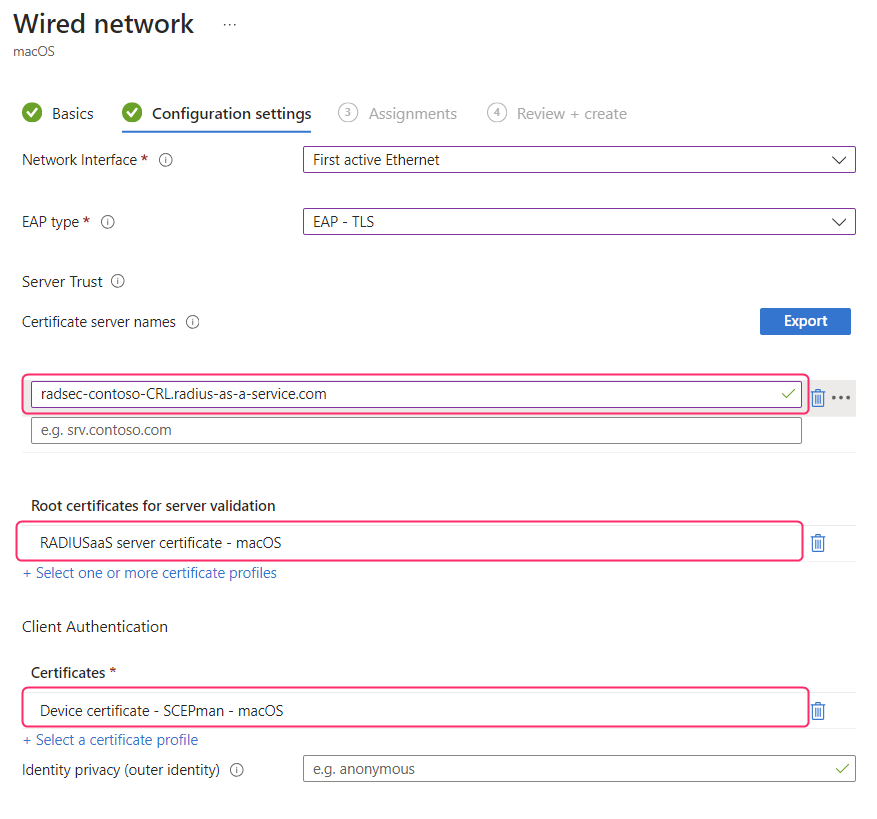Click the empty srv.contoso.com server name field

tap(416, 431)
